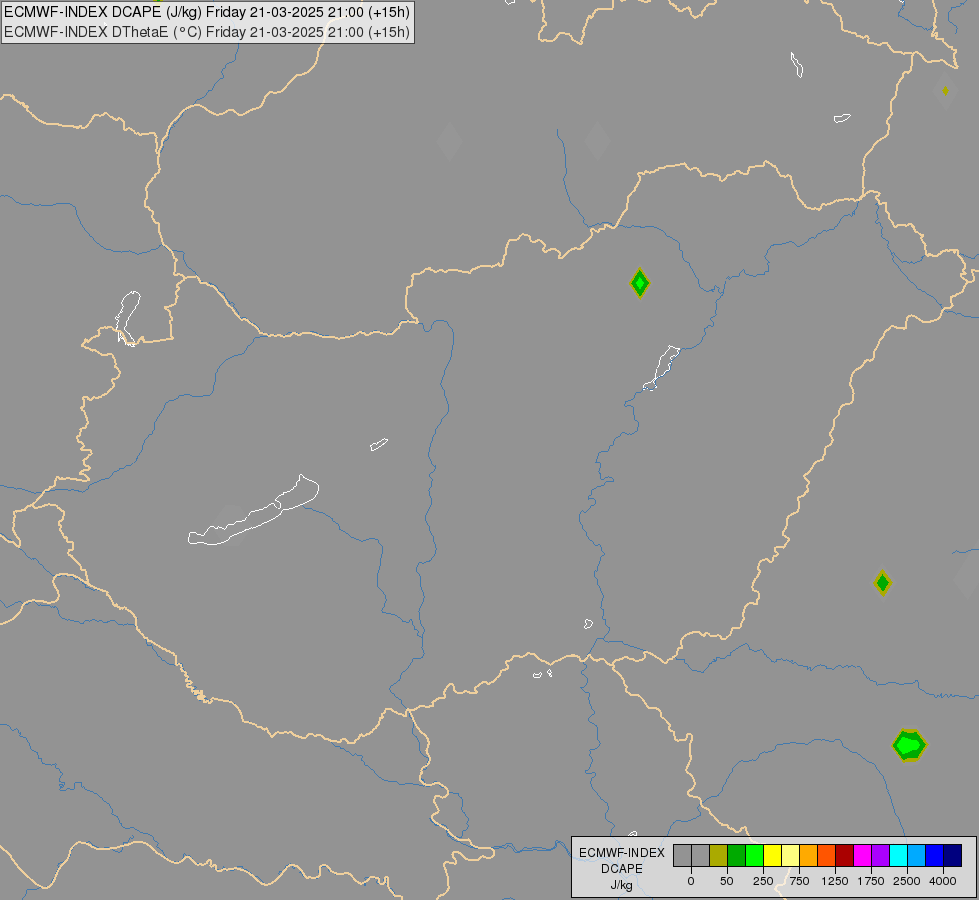This screenshot has width=979, height=900.
Task: Select the pure yellow legend swatch
Action: click(x=772, y=855)
